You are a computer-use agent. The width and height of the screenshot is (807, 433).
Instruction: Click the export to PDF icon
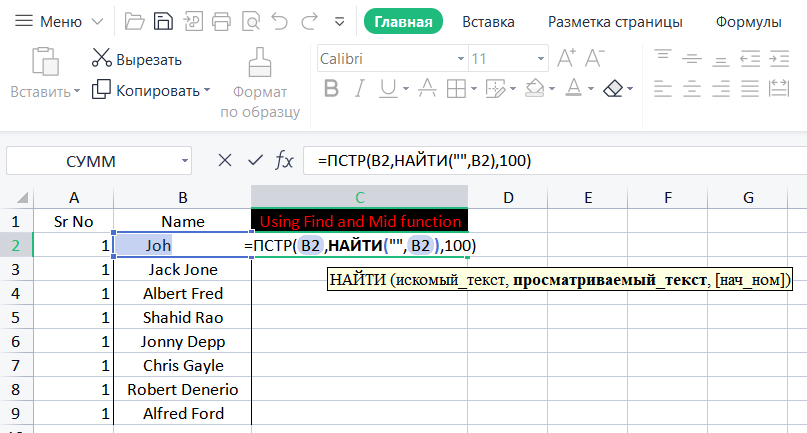click(x=193, y=22)
